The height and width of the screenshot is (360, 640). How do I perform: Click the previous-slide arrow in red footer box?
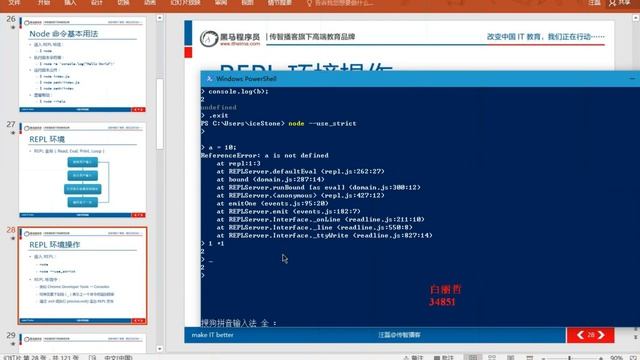(580, 335)
